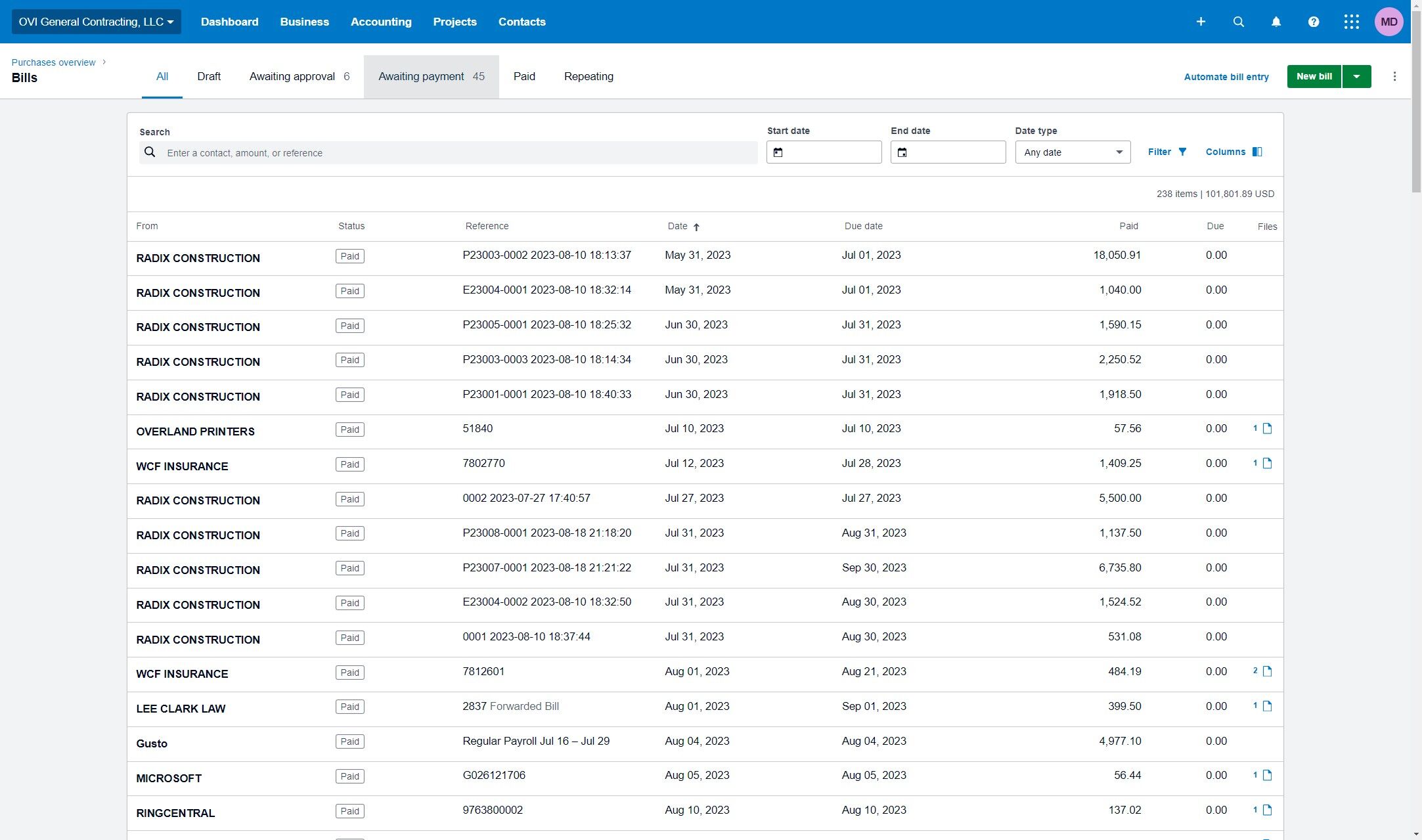Open the apps grid menu icon

(x=1351, y=22)
